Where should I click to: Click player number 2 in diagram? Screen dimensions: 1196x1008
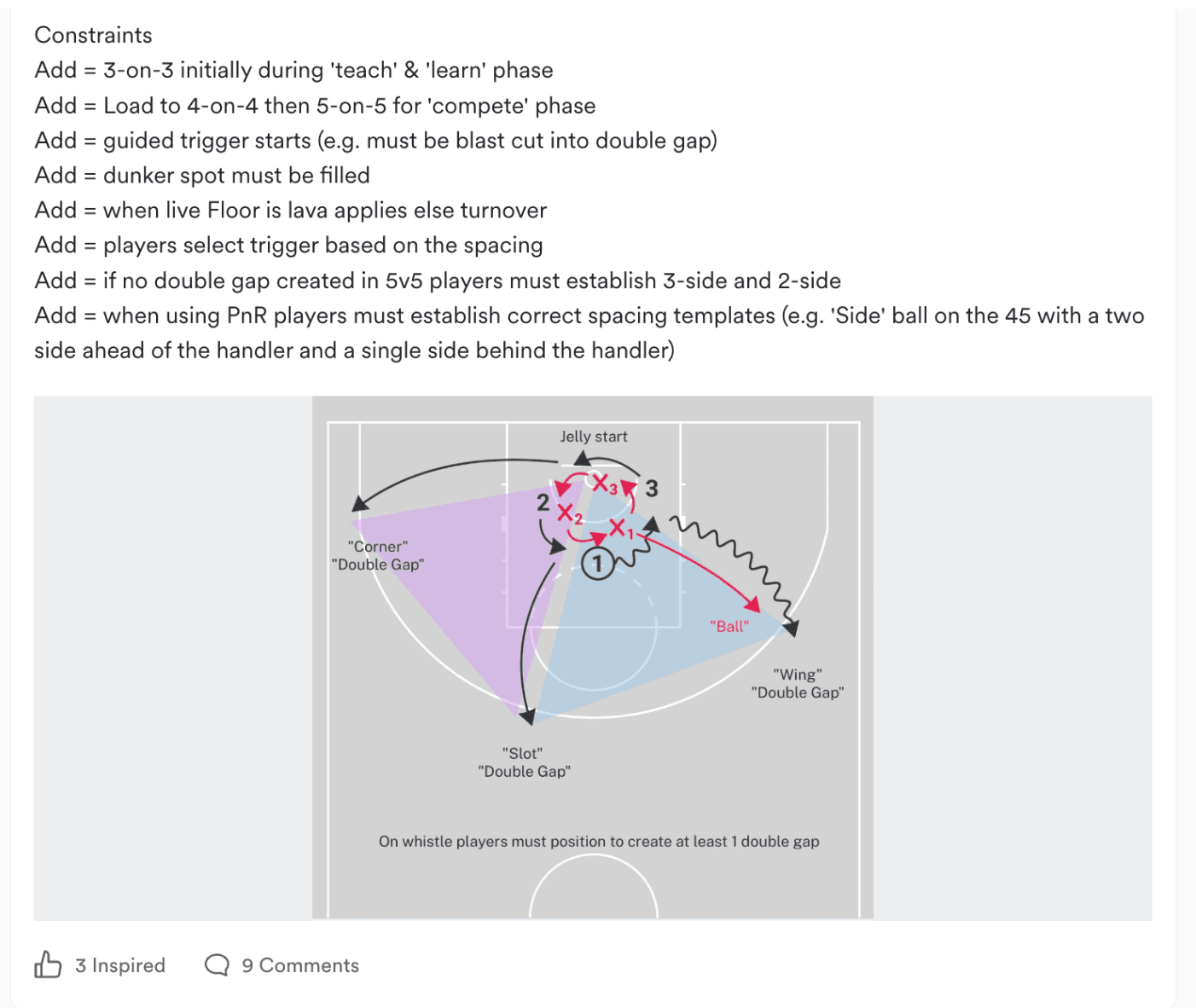[543, 502]
